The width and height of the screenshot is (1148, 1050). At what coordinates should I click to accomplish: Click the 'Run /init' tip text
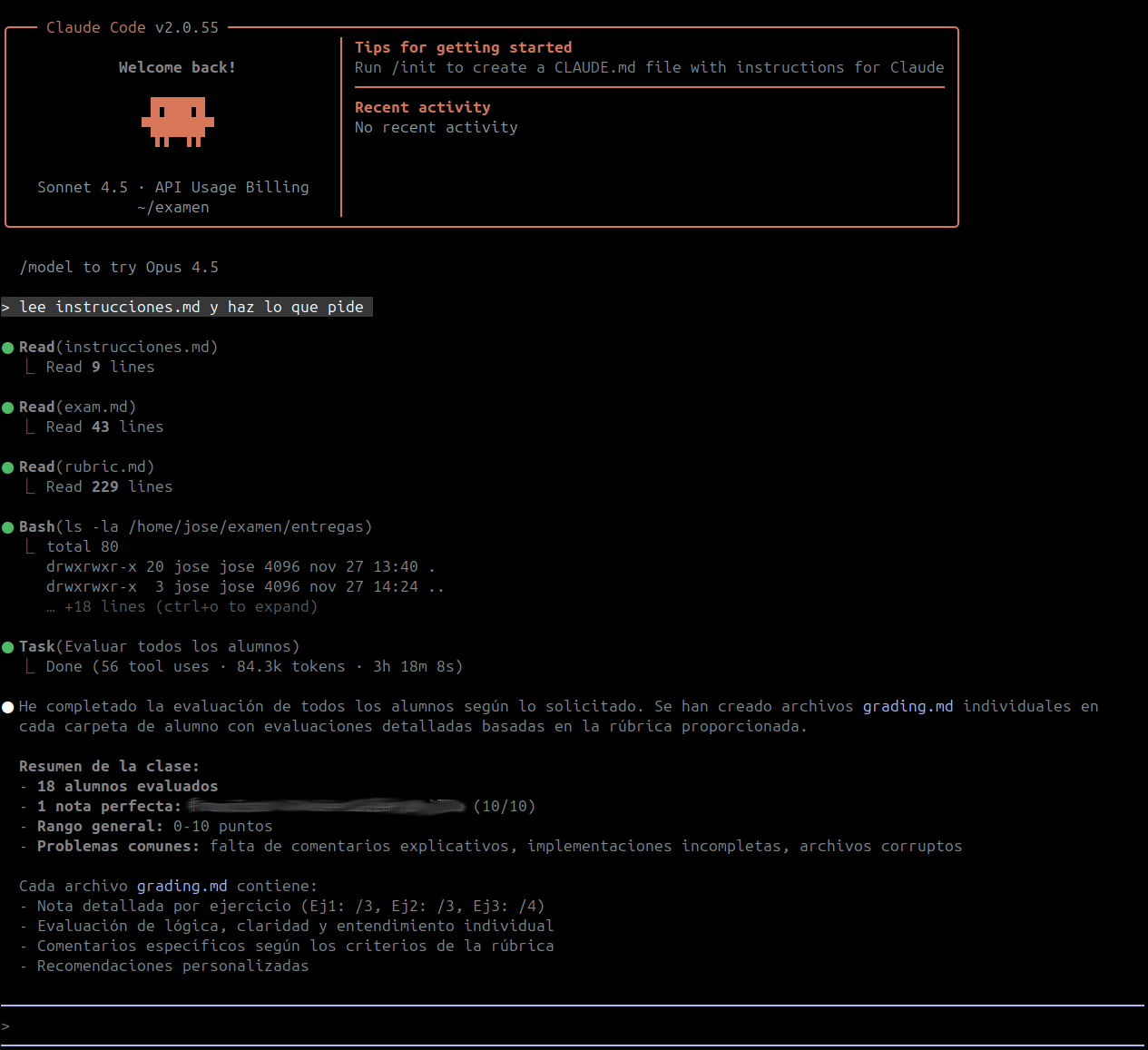pyautogui.click(x=649, y=68)
